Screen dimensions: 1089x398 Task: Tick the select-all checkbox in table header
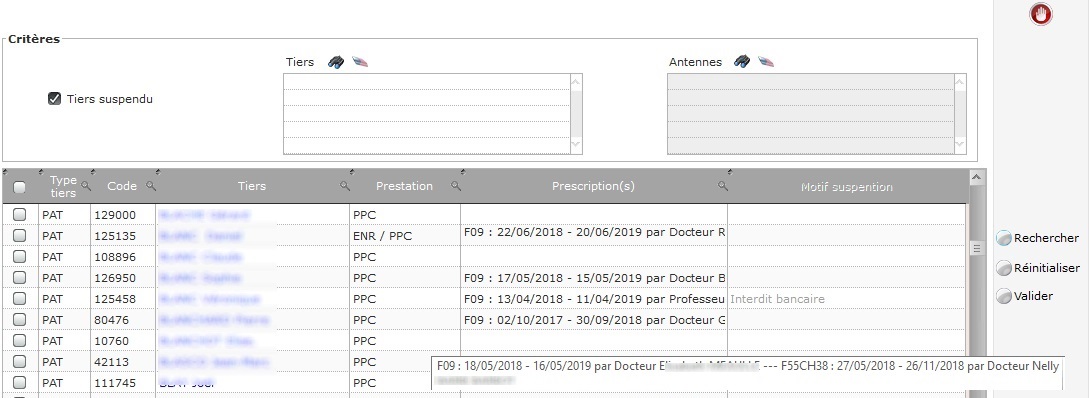[x=19, y=187]
